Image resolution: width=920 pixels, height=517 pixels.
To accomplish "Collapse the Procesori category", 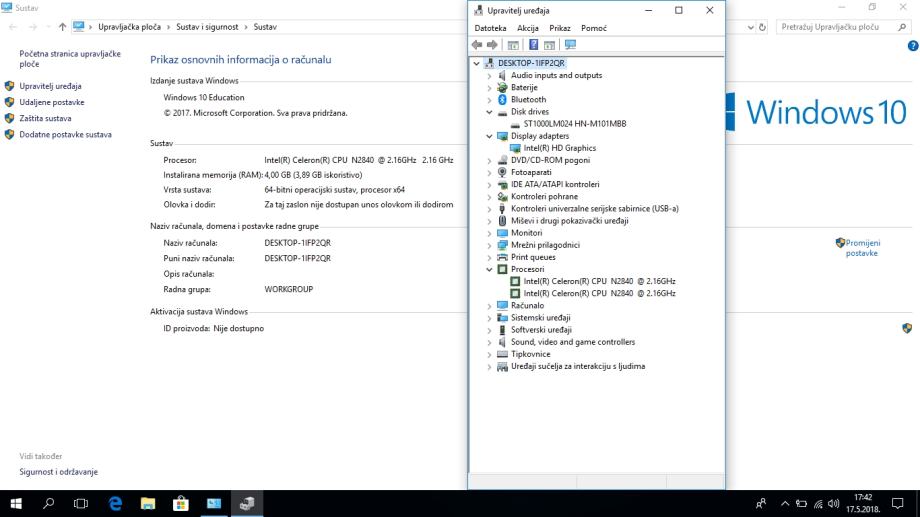I will coord(489,269).
